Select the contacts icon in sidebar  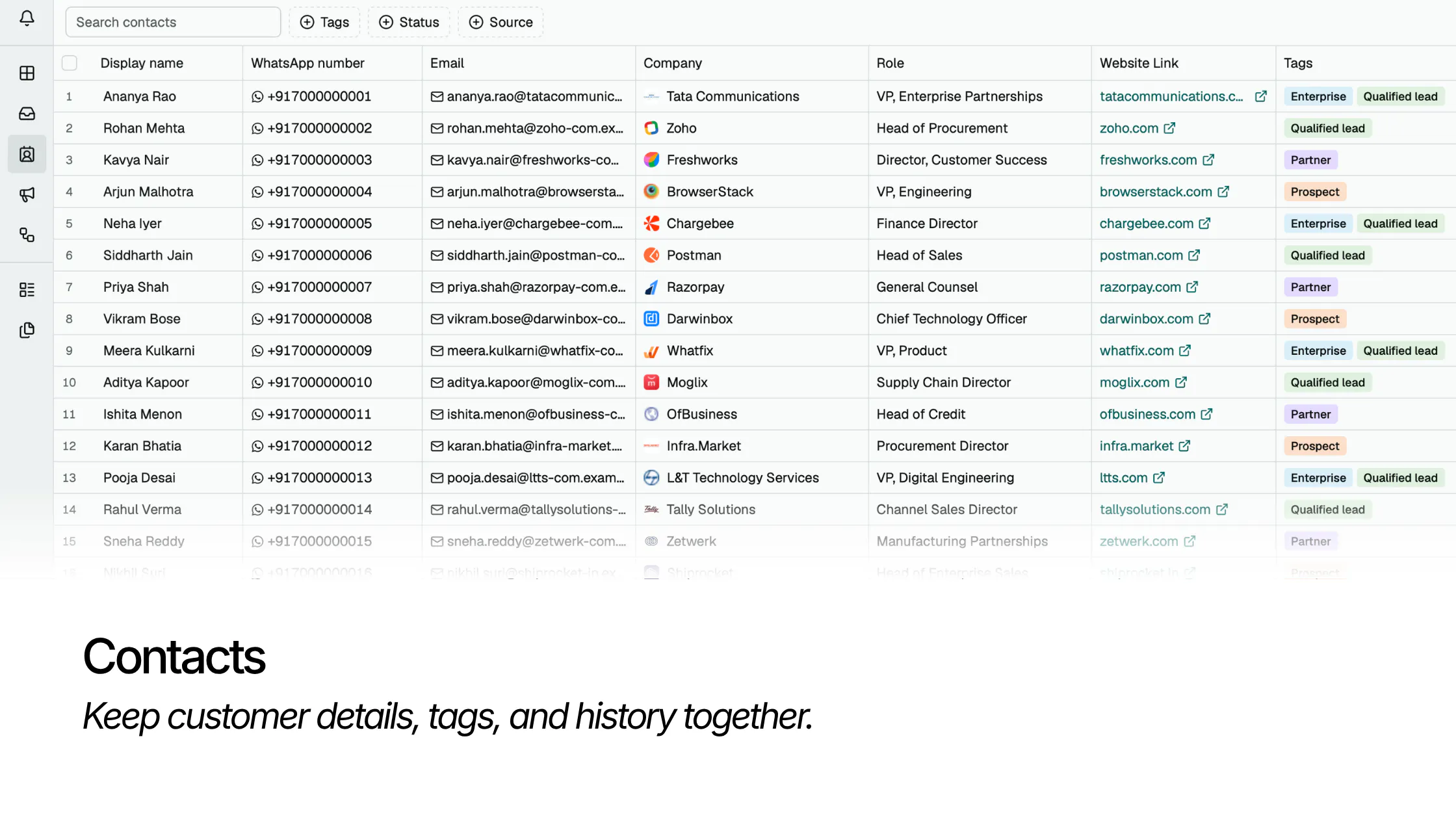[x=27, y=154]
